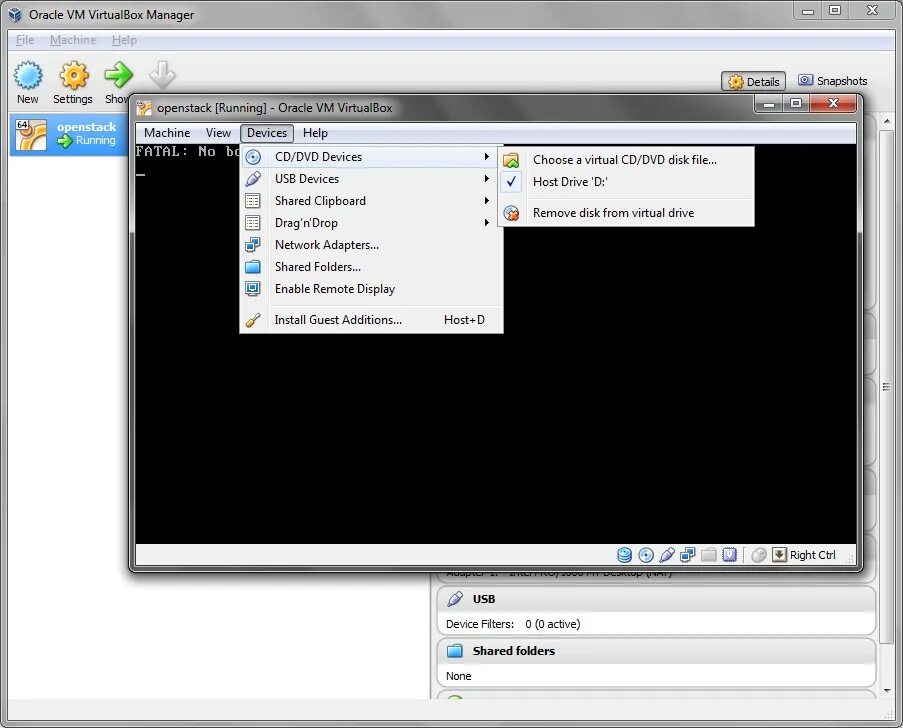Click the greyed Discard down-arrow icon
903x728 pixels.
tap(162, 75)
